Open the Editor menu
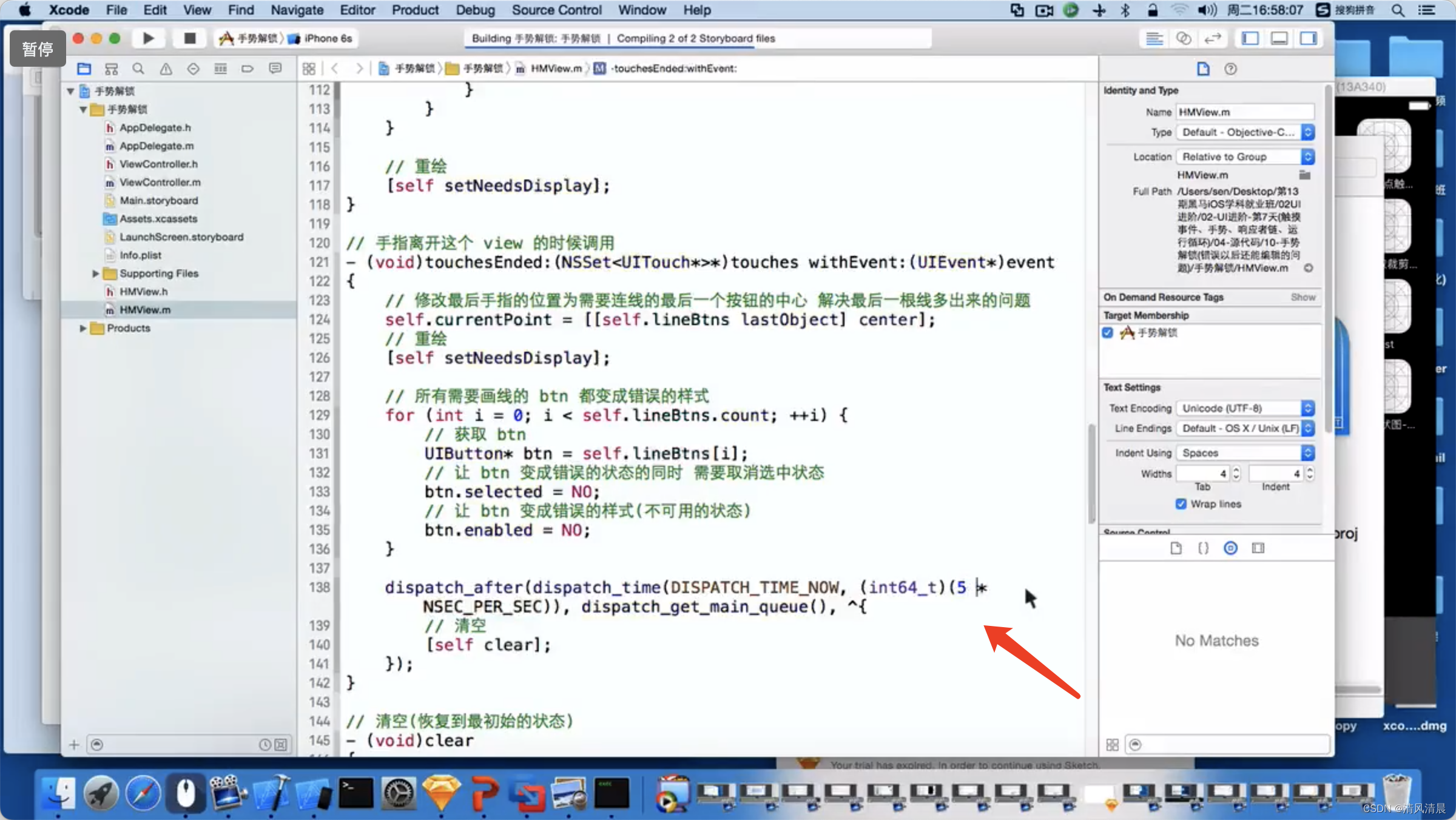This screenshot has width=1456, height=820. 357,10
